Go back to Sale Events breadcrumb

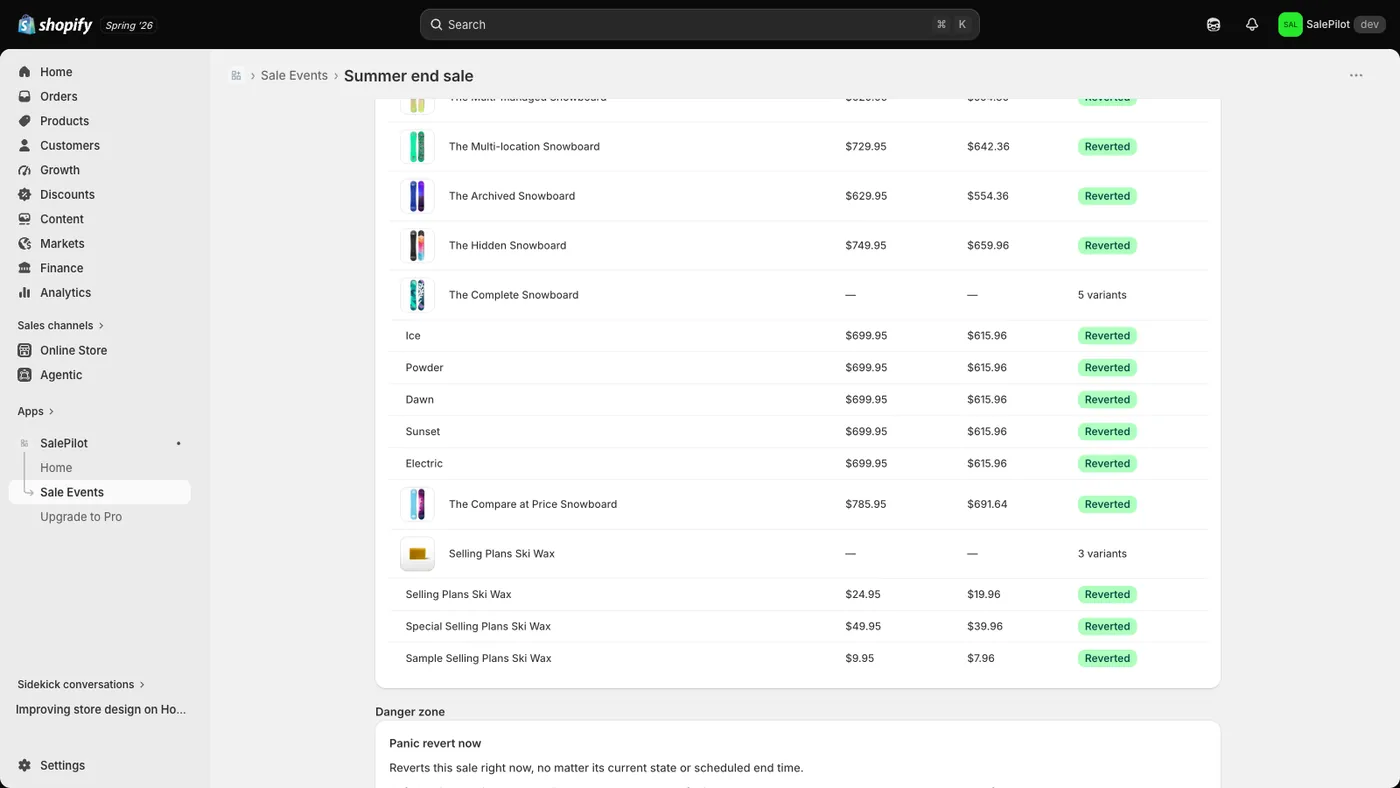[x=294, y=76]
